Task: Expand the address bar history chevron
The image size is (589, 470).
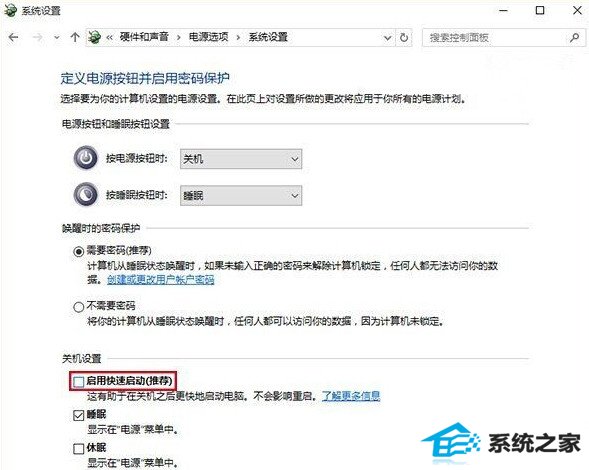Action: [387, 38]
